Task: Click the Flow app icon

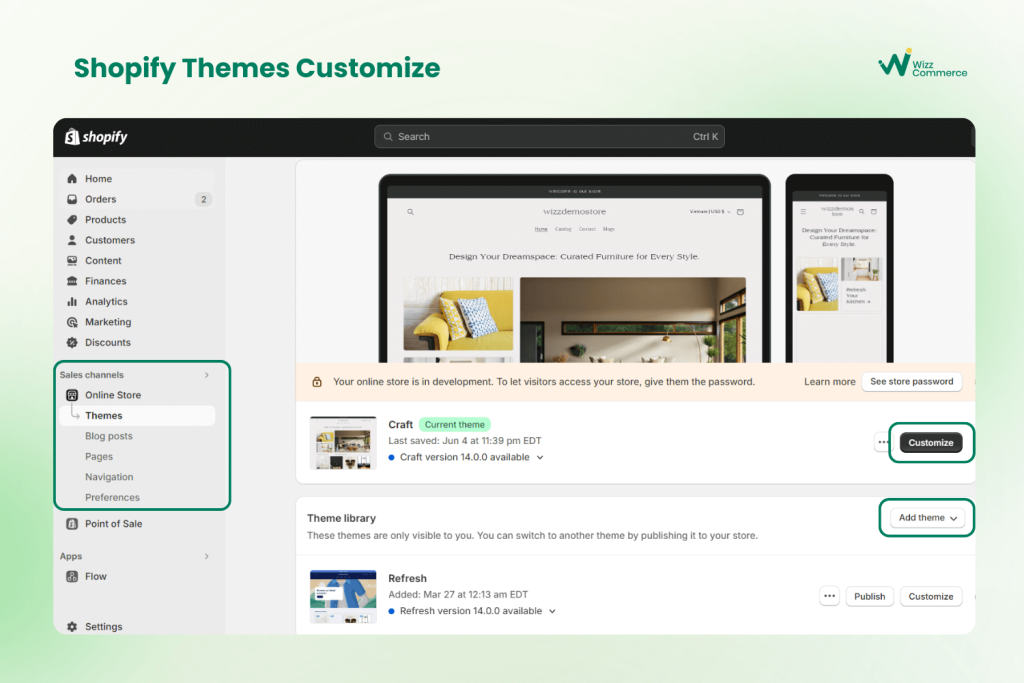Action: tap(72, 577)
